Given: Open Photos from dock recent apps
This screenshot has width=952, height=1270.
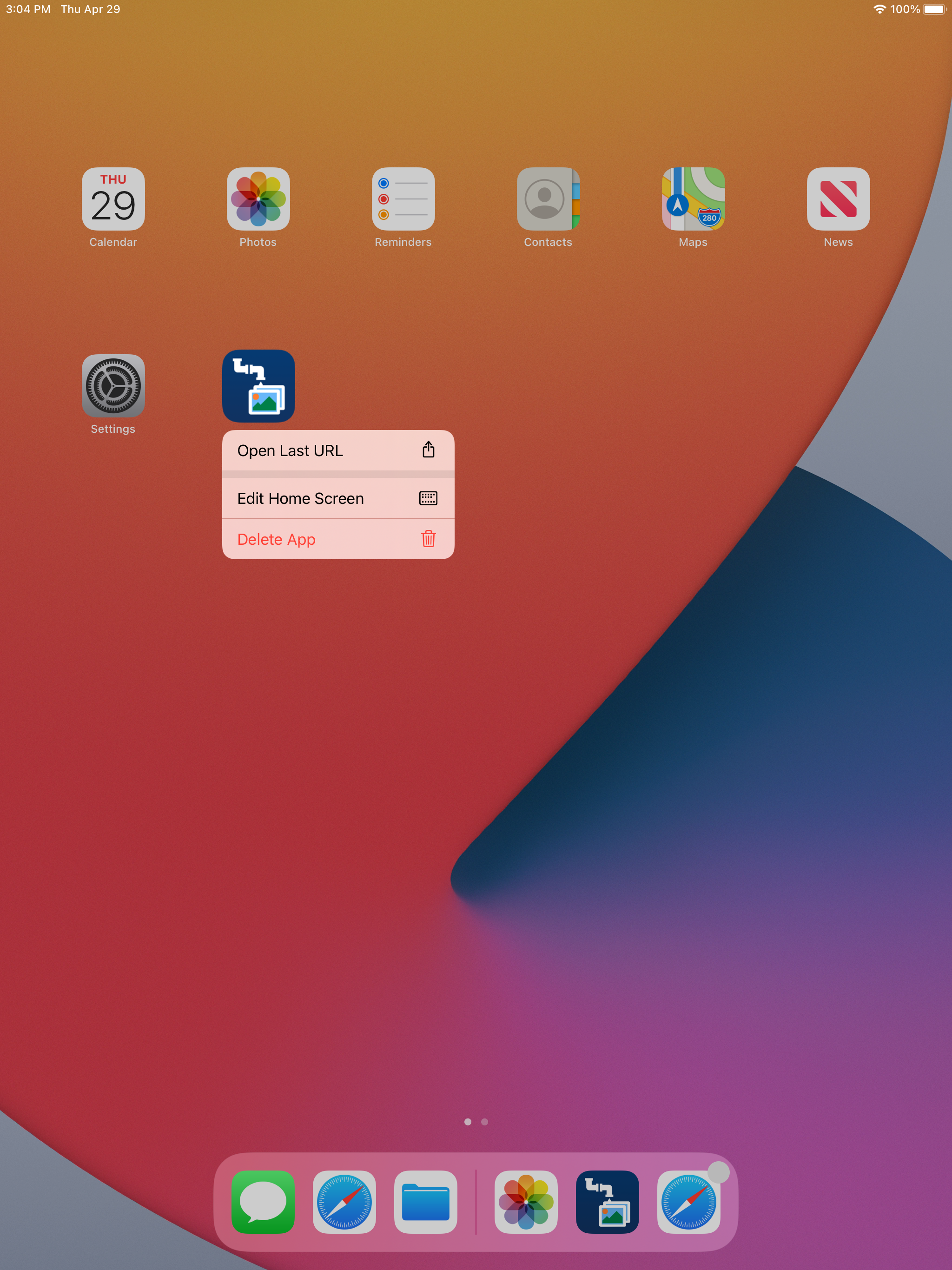Looking at the screenshot, I should [526, 1202].
